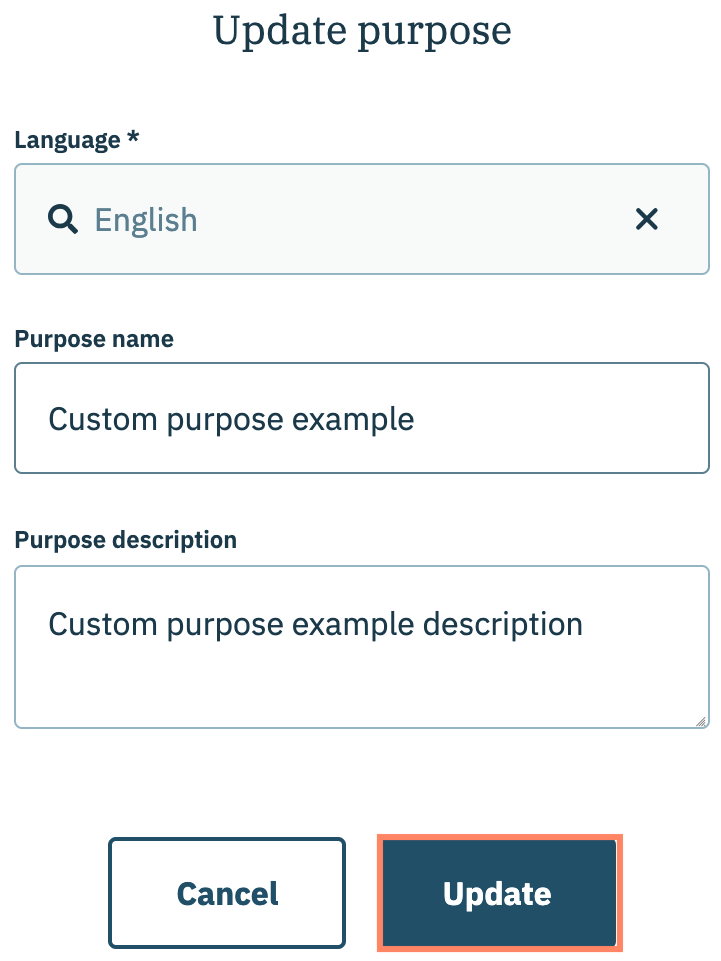Place cursor on 'Custom purpose example description' text

315,624
